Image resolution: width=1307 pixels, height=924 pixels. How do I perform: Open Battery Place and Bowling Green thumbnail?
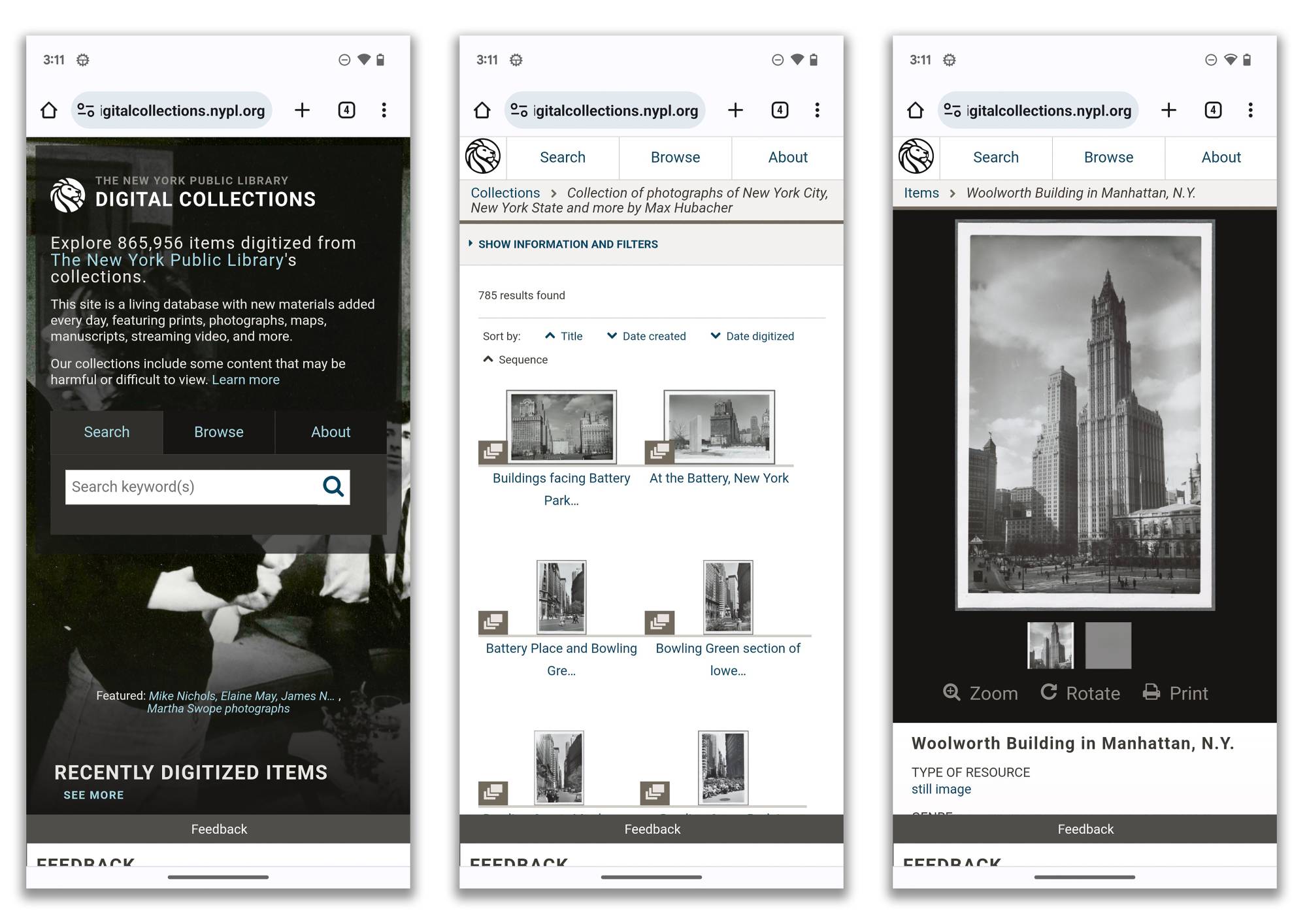(561, 597)
